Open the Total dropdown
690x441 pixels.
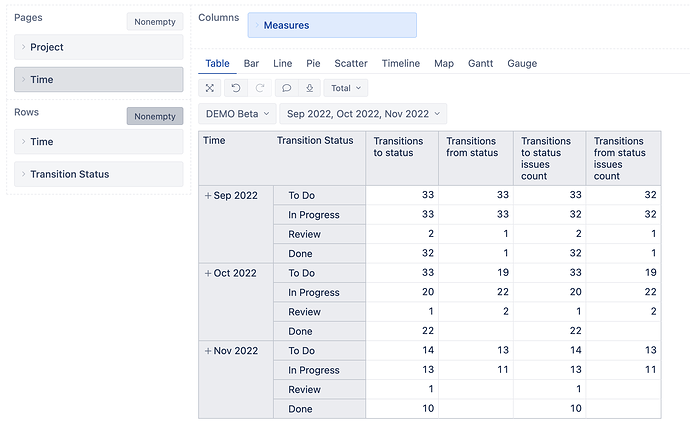[x=346, y=88]
